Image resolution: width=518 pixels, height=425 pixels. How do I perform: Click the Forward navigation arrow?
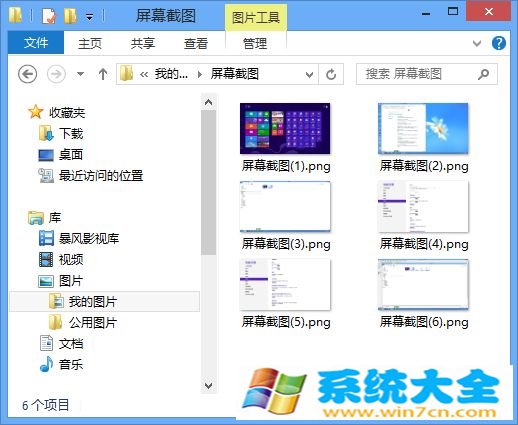tap(56, 74)
